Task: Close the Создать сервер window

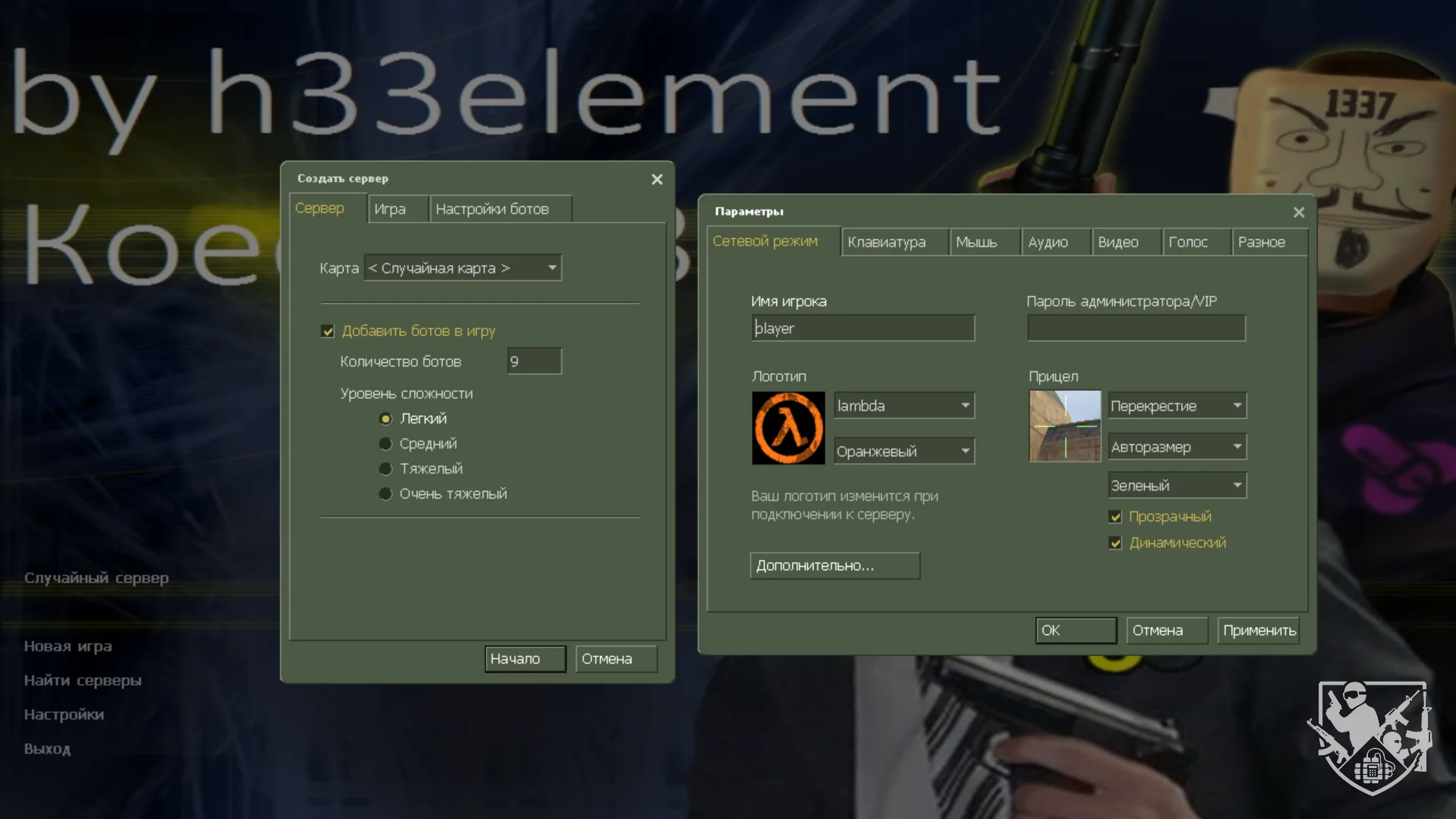Action: pos(656,179)
